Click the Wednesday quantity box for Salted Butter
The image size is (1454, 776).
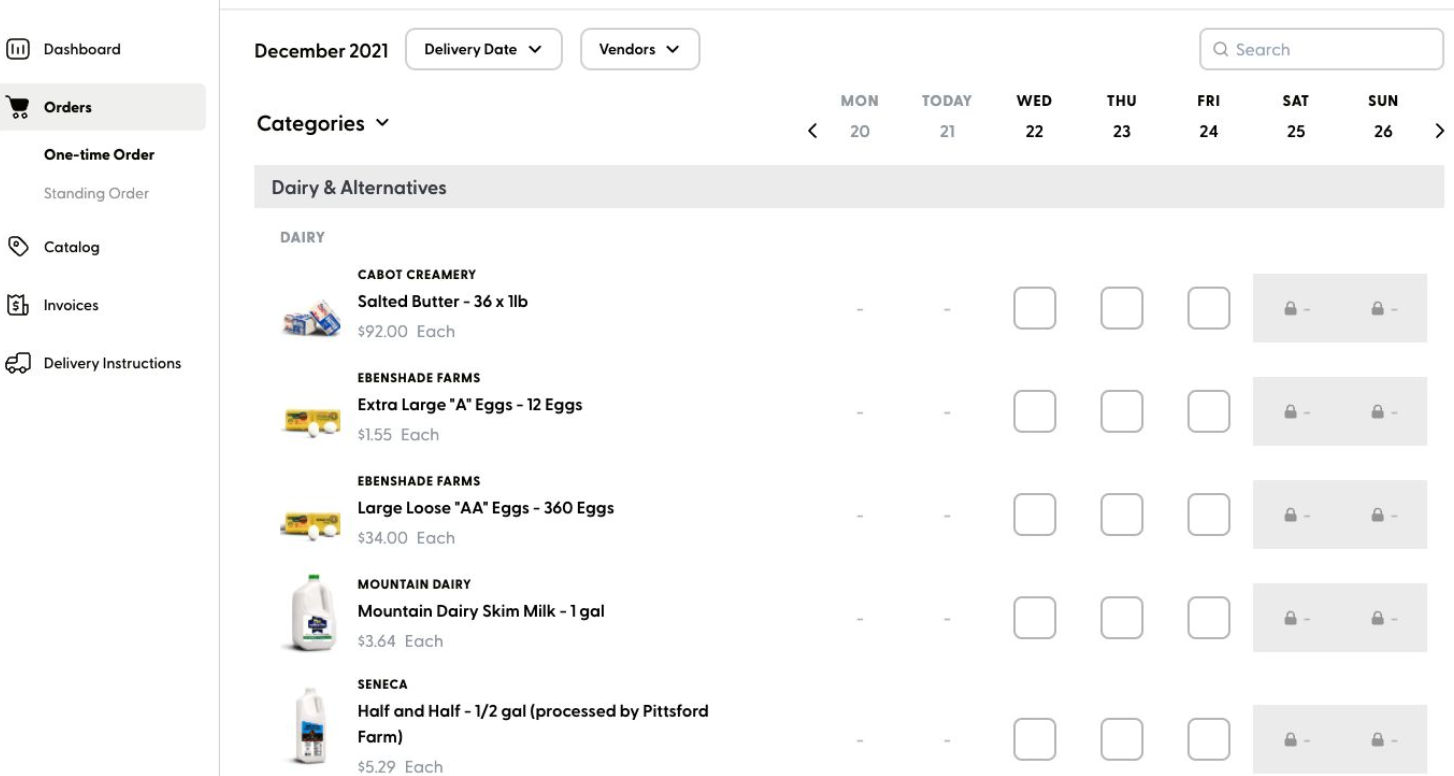(1034, 308)
